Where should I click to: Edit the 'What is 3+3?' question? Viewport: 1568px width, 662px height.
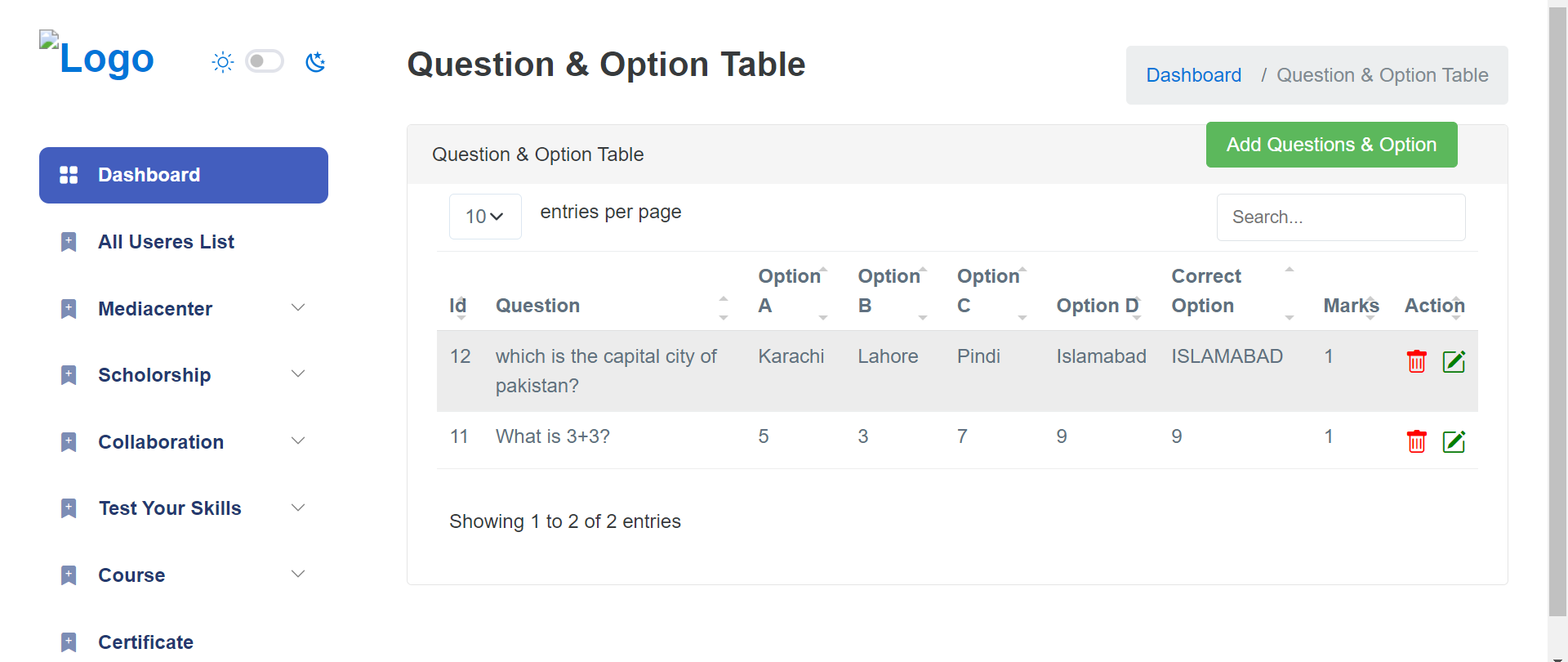(x=1454, y=441)
